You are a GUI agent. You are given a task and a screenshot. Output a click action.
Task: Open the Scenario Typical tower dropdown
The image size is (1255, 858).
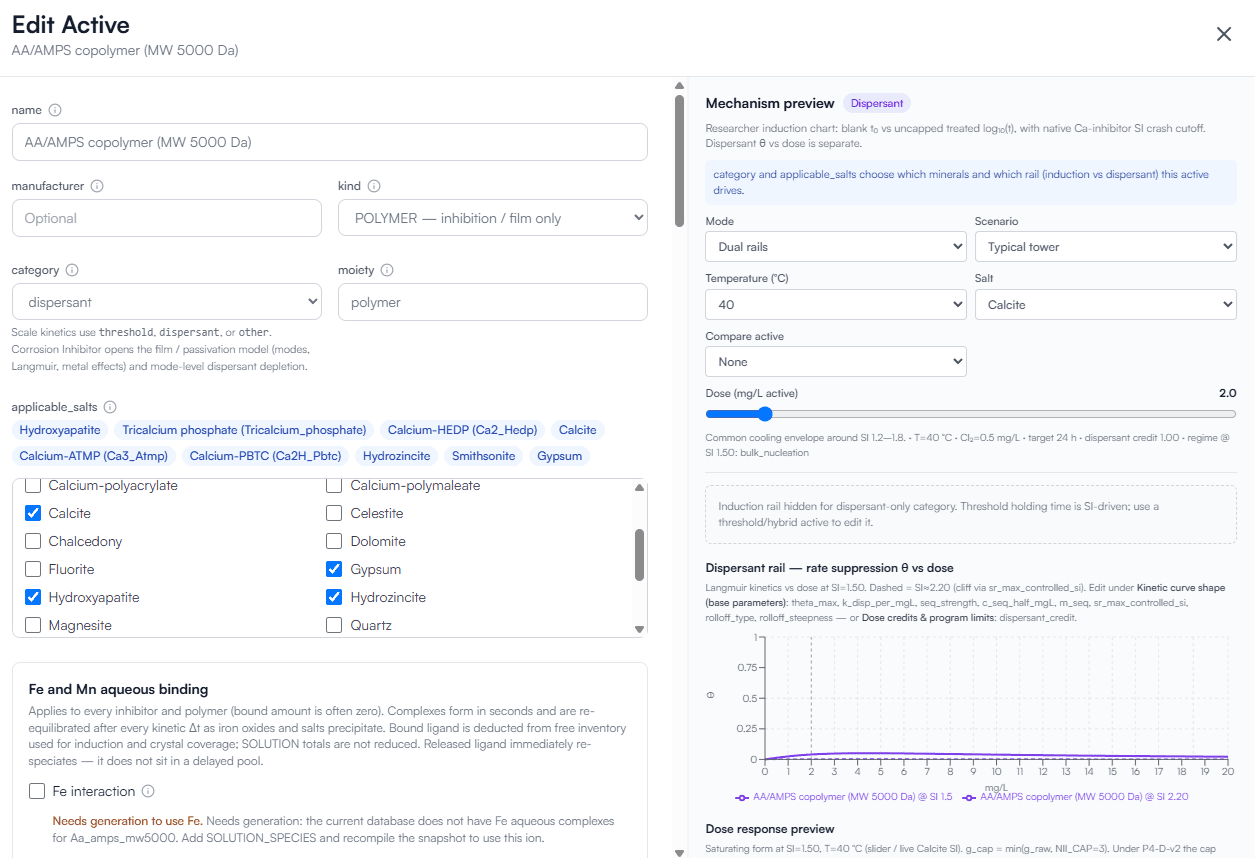click(1106, 246)
